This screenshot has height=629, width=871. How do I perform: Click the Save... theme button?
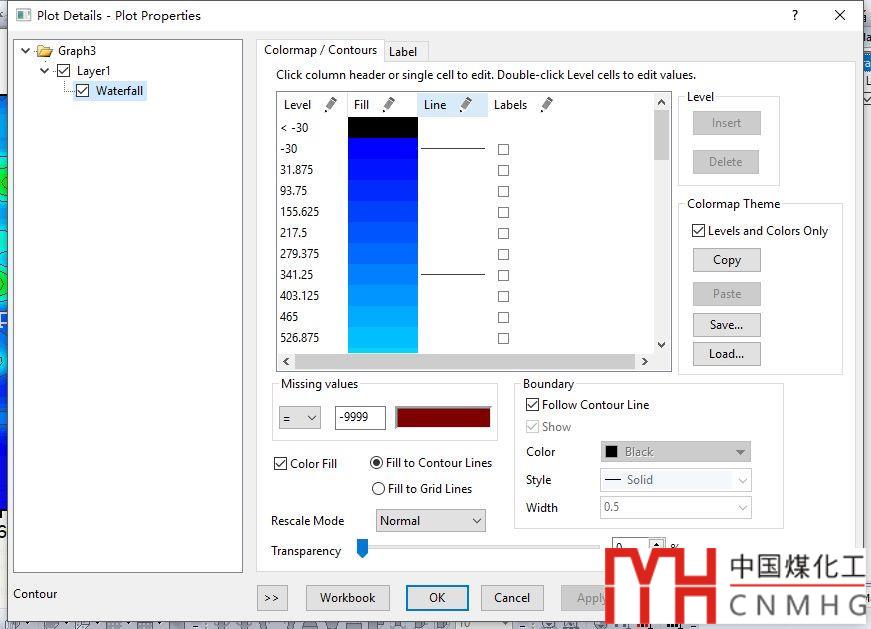coord(727,325)
